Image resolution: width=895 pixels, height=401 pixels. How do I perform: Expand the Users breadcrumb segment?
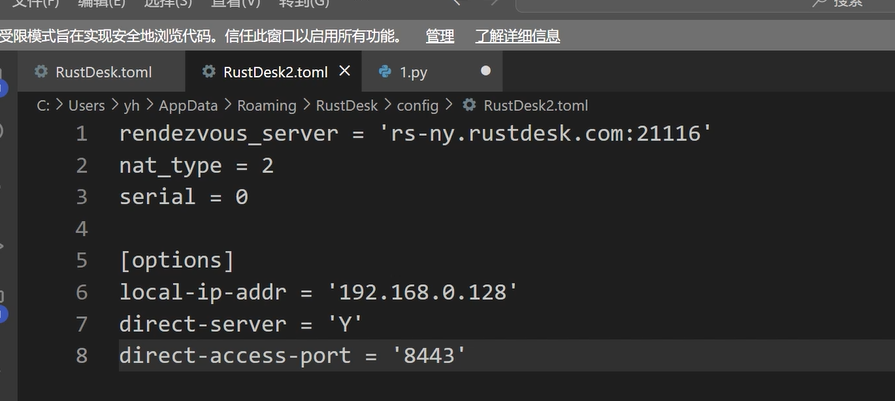pyautogui.click(x=86, y=105)
